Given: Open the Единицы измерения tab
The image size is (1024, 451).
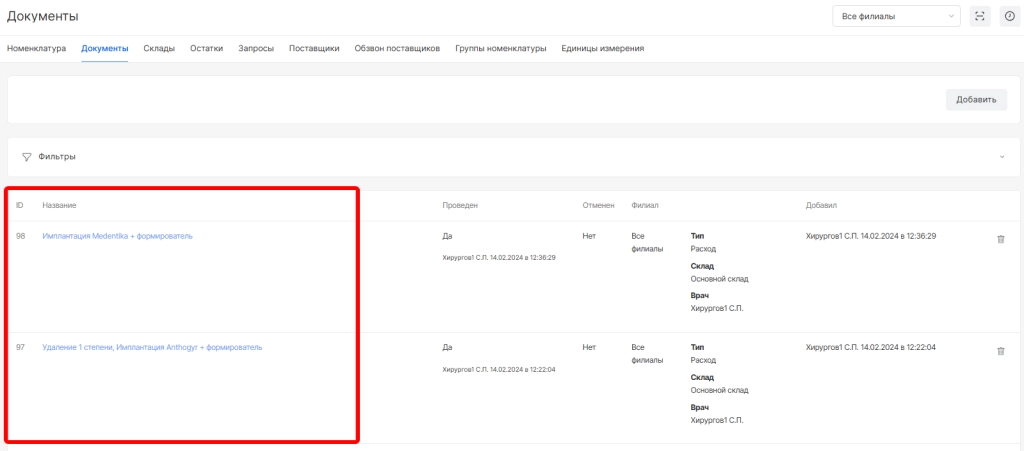Looking at the screenshot, I should click(x=602, y=48).
